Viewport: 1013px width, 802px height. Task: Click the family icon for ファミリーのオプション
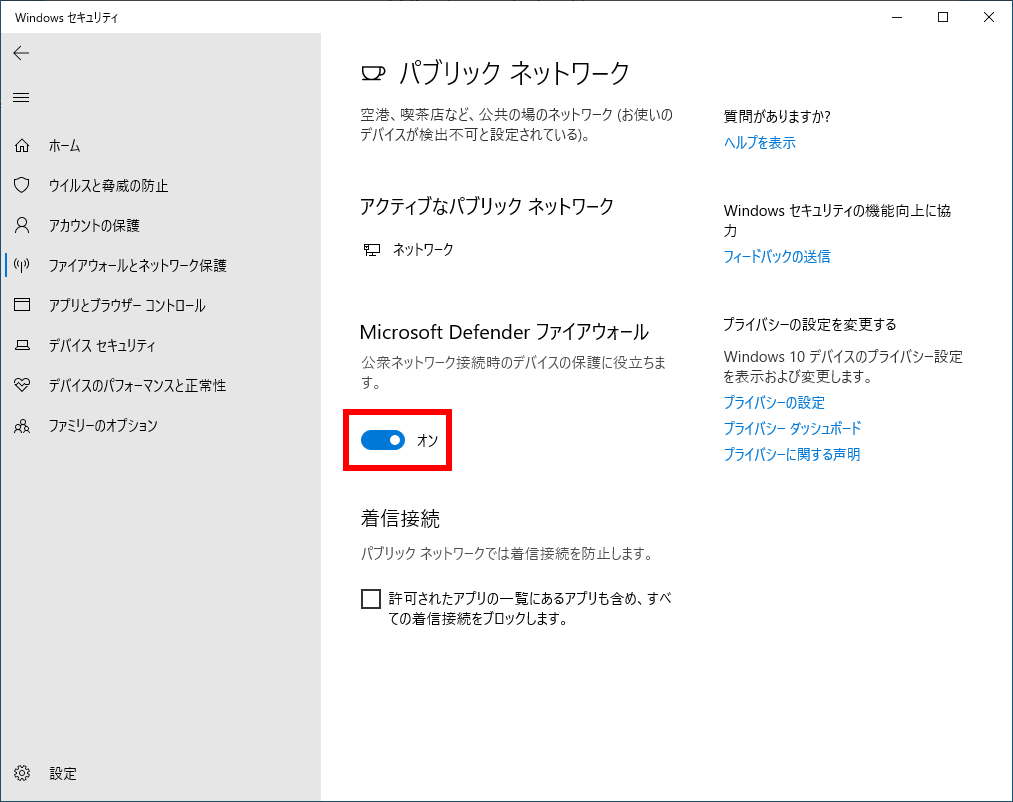click(22, 426)
